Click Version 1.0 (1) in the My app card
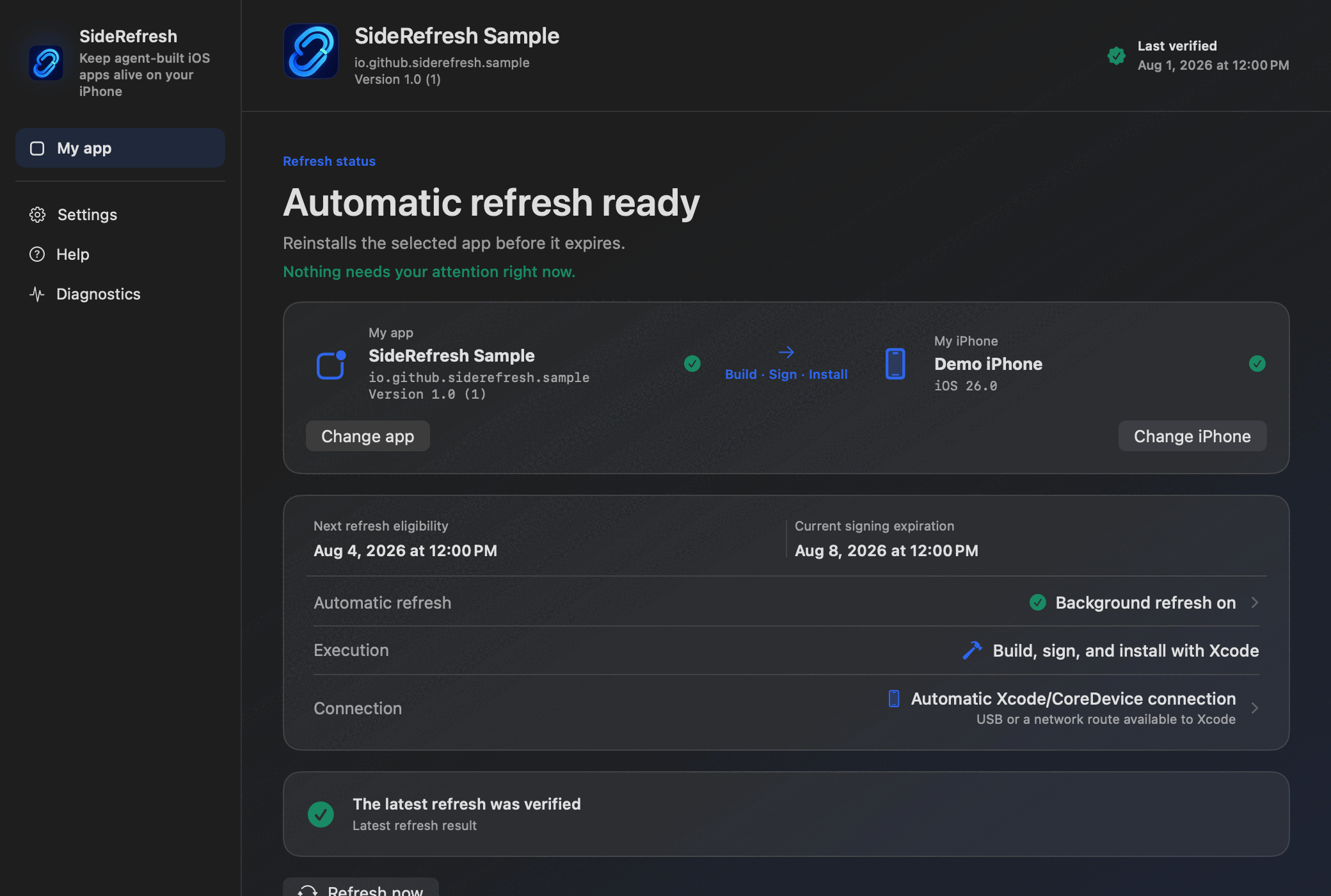Viewport: 1331px width, 896px height. point(427,394)
